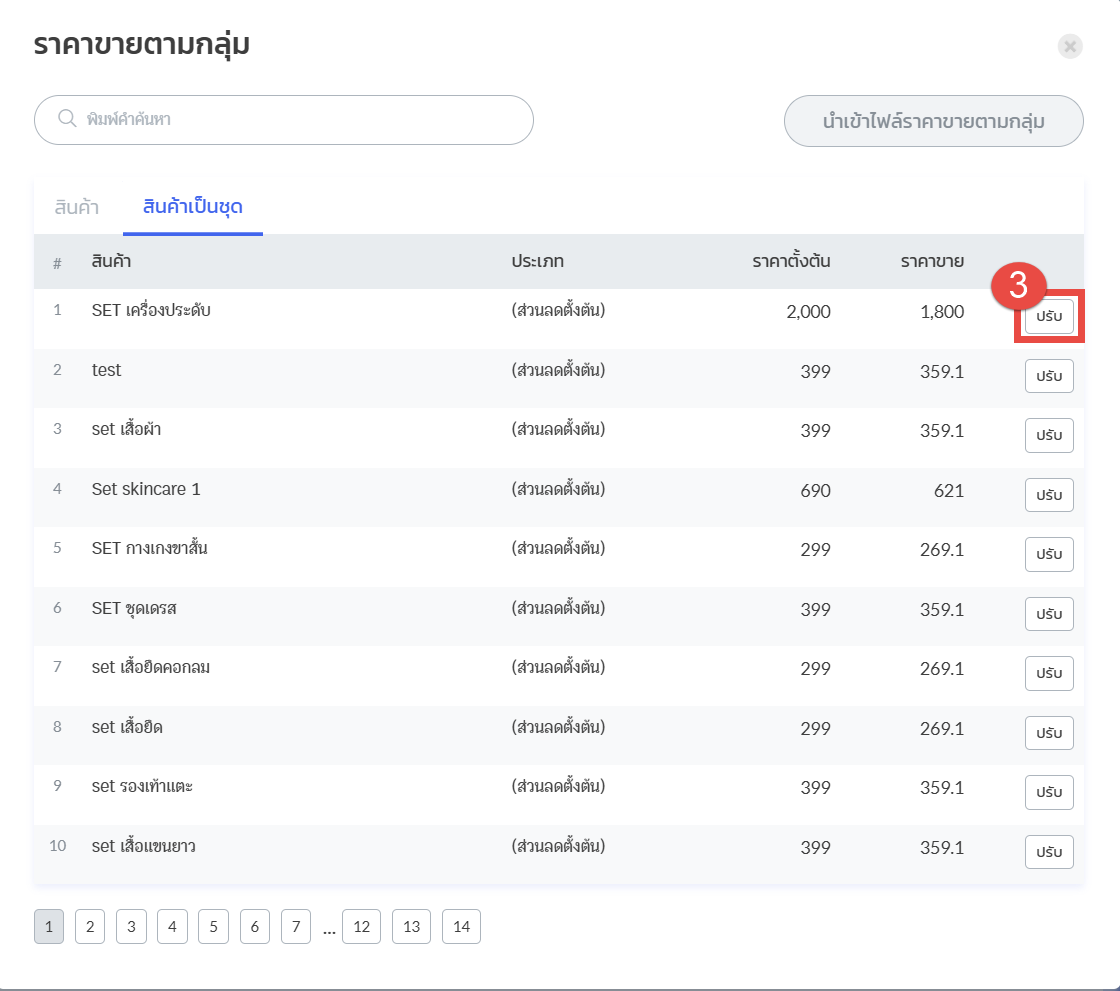Adjust price for set เสื้อแขนยาว
The height and width of the screenshot is (991, 1120).
(x=1048, y=851)
